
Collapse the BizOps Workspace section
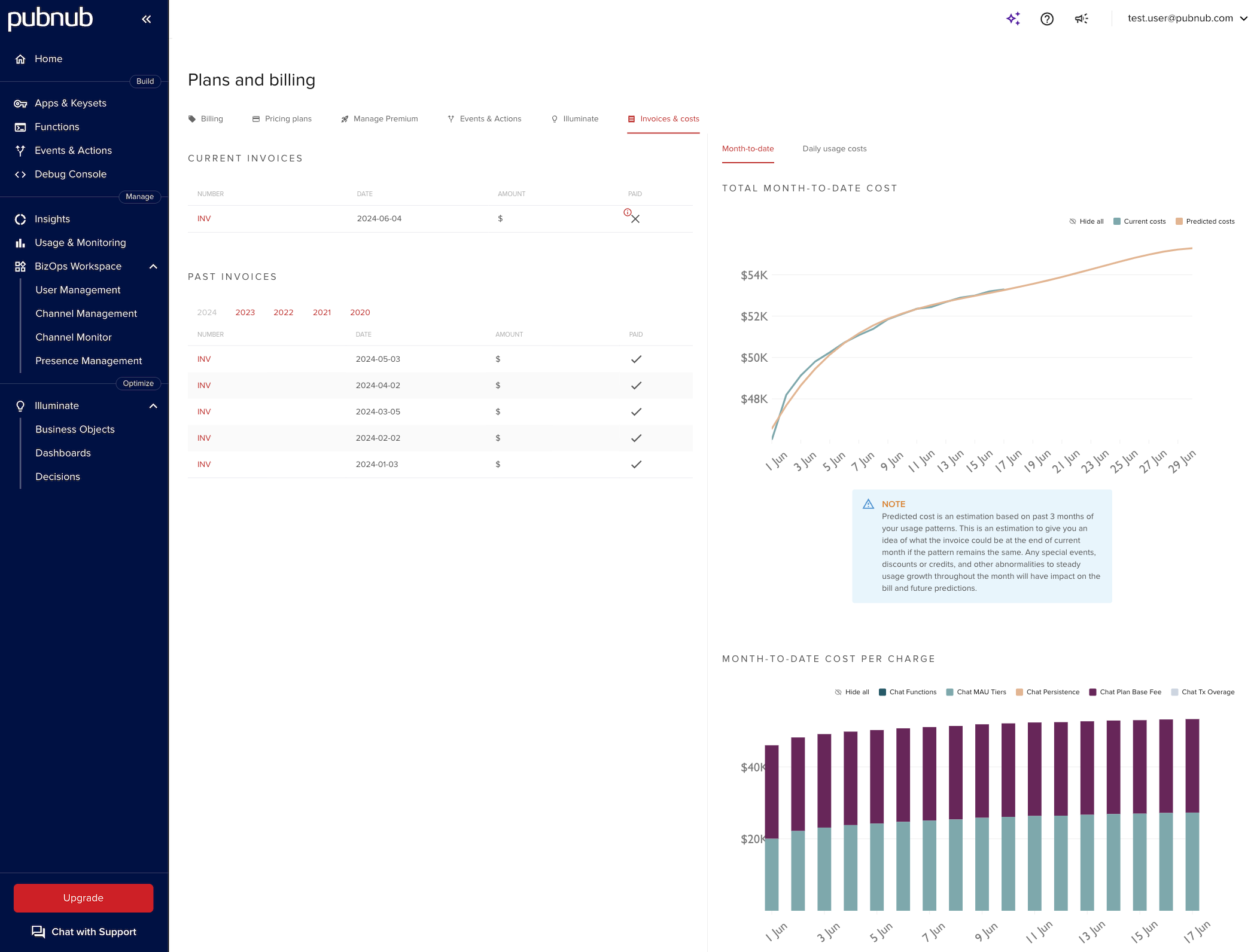click(x=154, y=266)
